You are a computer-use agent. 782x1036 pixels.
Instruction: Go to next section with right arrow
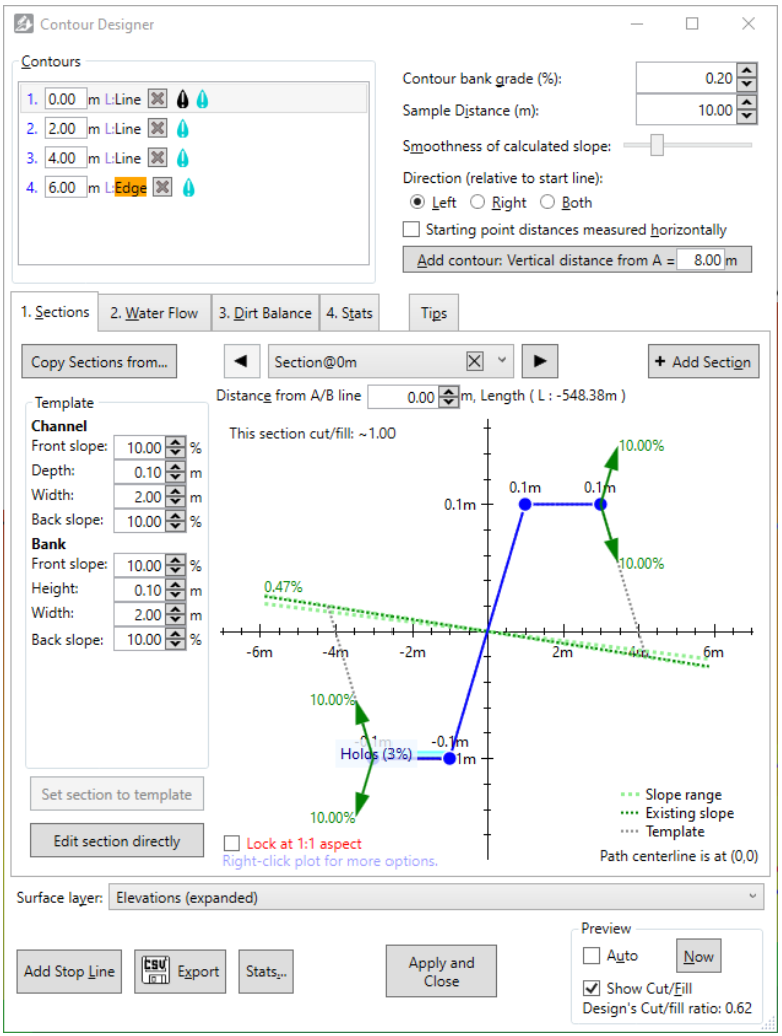(x=540, y=361)
